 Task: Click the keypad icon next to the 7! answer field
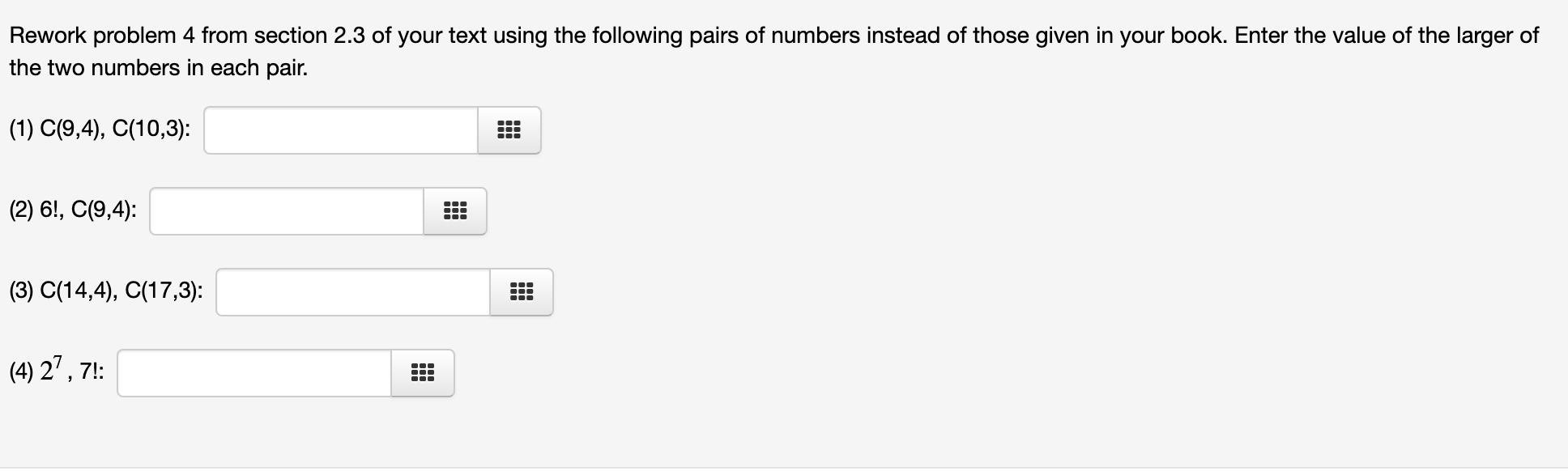coord(423,373)
